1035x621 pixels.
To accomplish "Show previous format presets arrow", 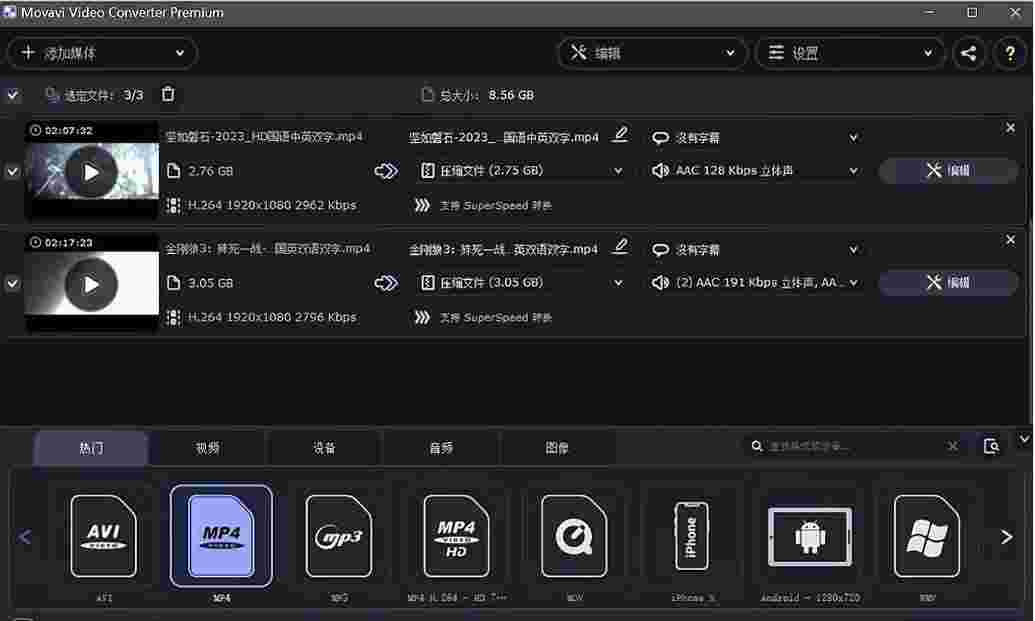I will point(24,537).
